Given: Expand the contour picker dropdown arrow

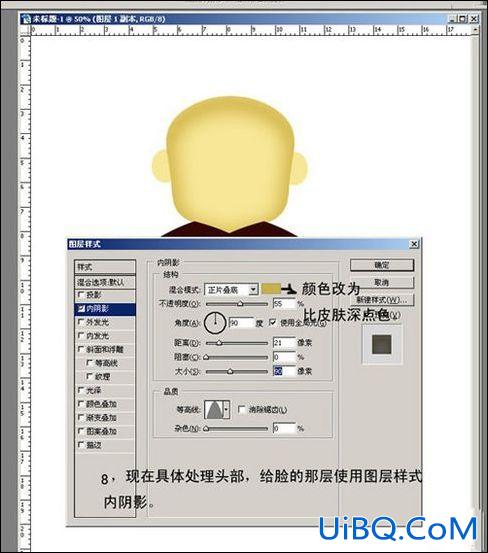Looking at the screenshot, I should 227,409.
